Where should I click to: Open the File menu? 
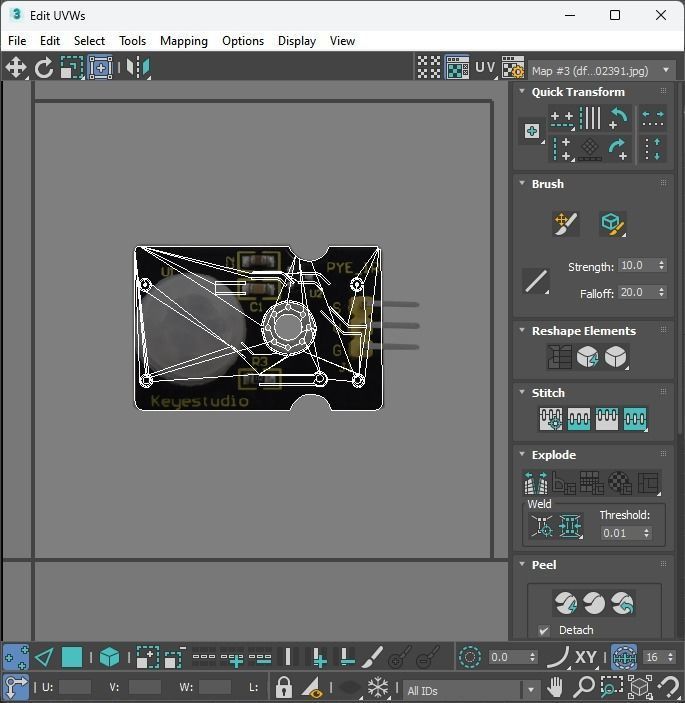pyautogui.click(x=17, y=41)
